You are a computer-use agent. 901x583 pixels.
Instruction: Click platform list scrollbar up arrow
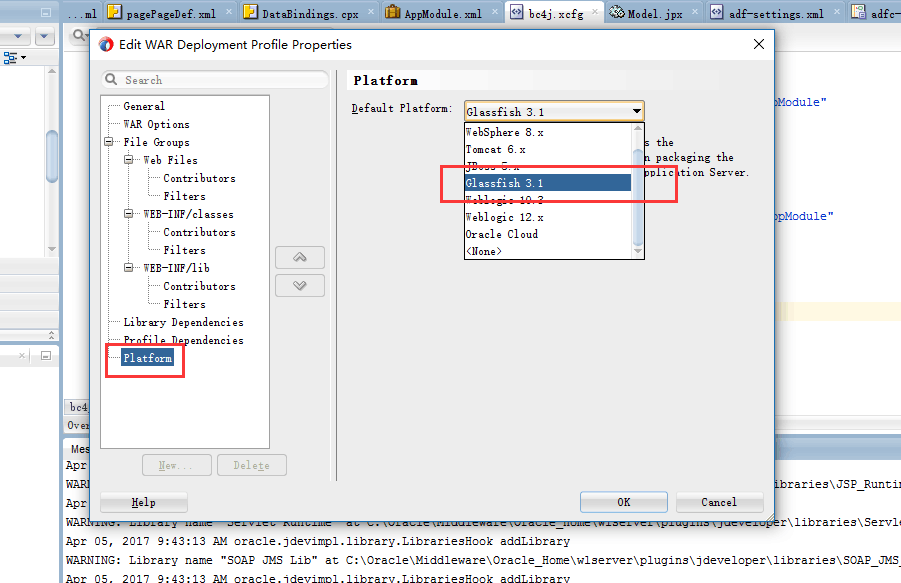tap(638, 129)
